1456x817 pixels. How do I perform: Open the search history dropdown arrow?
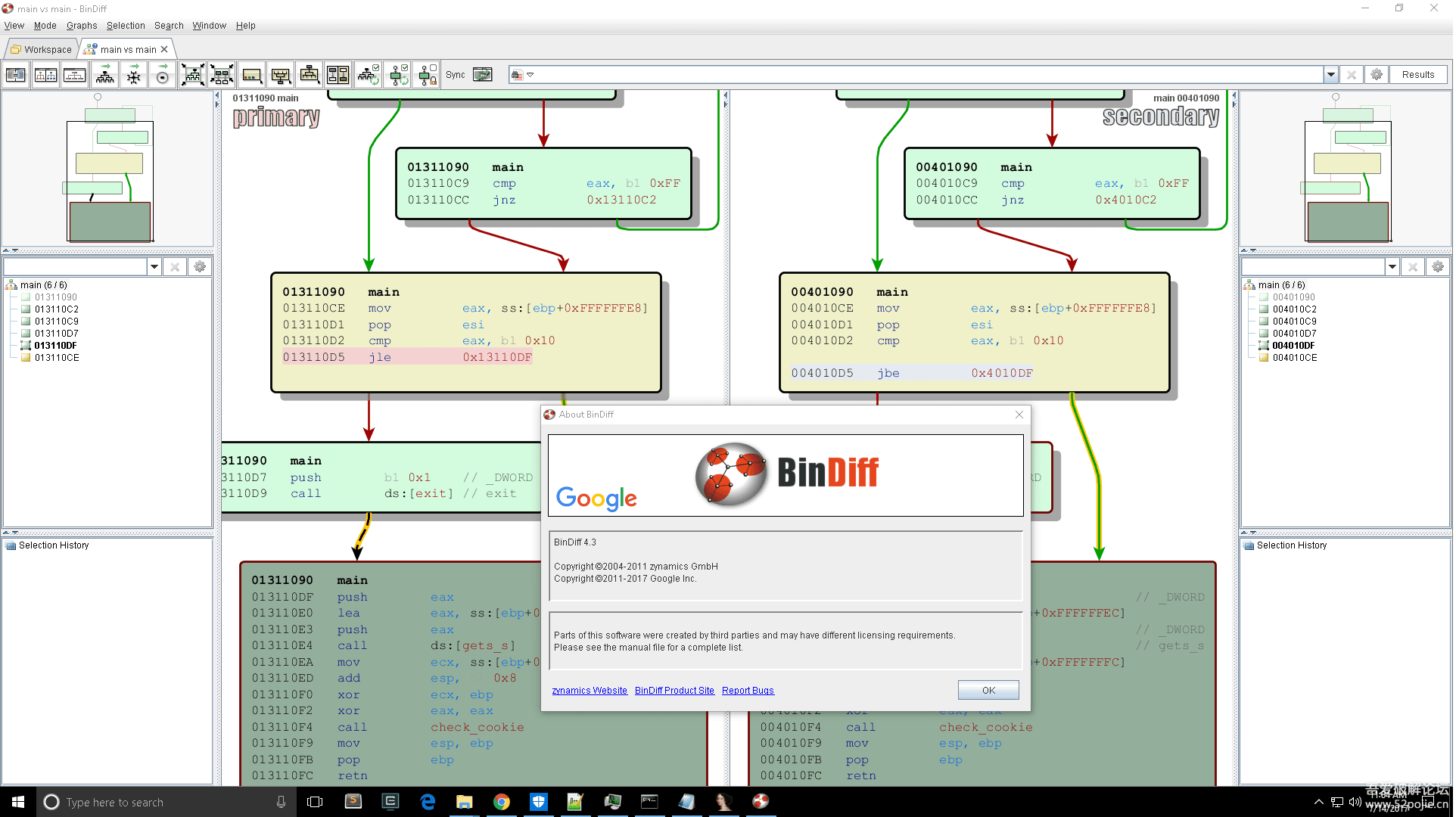click(1331, 75)
